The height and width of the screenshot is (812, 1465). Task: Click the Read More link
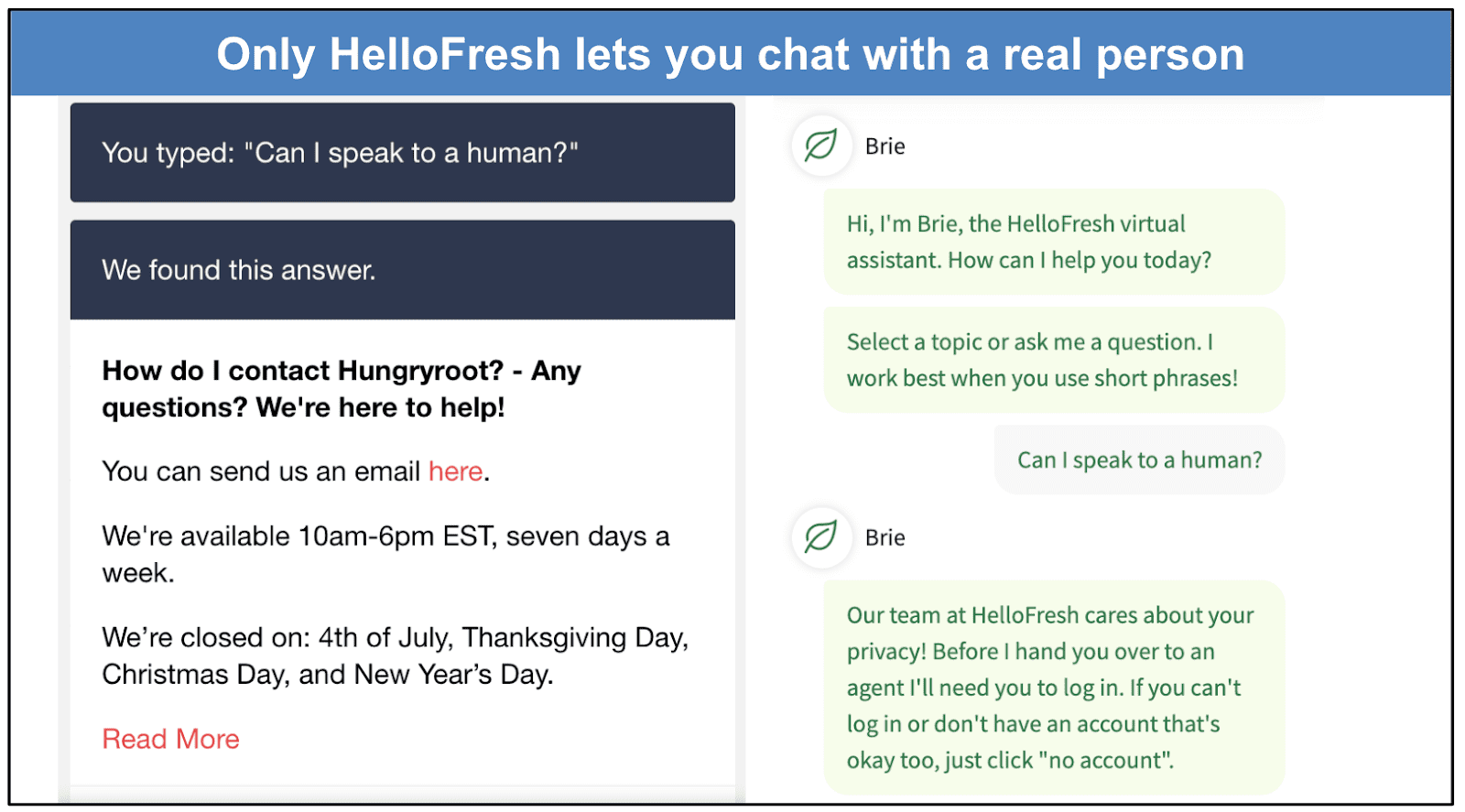click(170, 738)
